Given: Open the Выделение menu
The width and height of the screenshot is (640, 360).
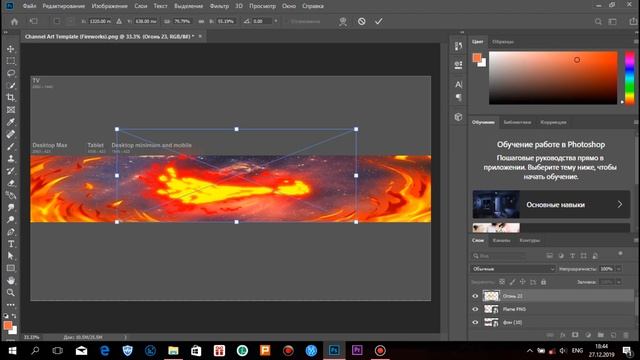Looking at the screenshot, I should pyautogui.click(x=188, y=6).
